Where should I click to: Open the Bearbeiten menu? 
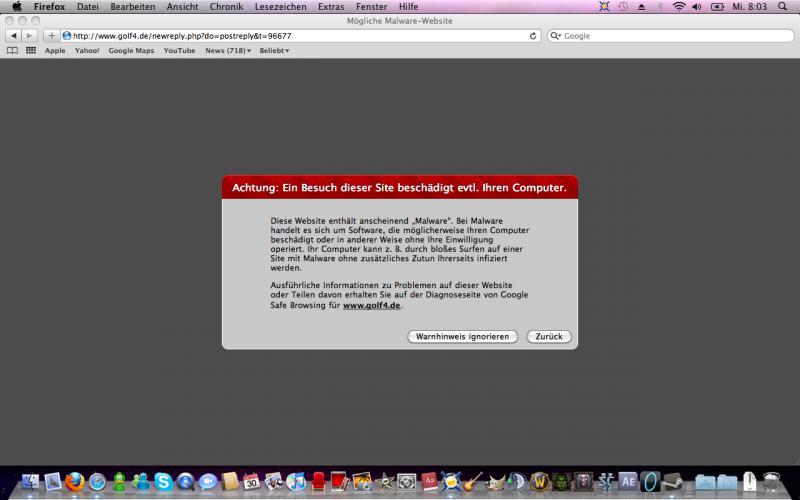tap(133, 7)
